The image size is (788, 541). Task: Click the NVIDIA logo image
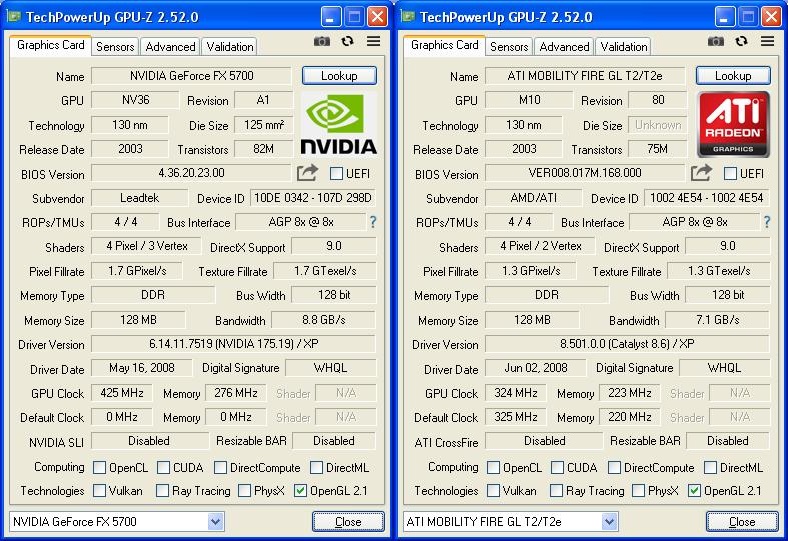[x=339, y=124]
